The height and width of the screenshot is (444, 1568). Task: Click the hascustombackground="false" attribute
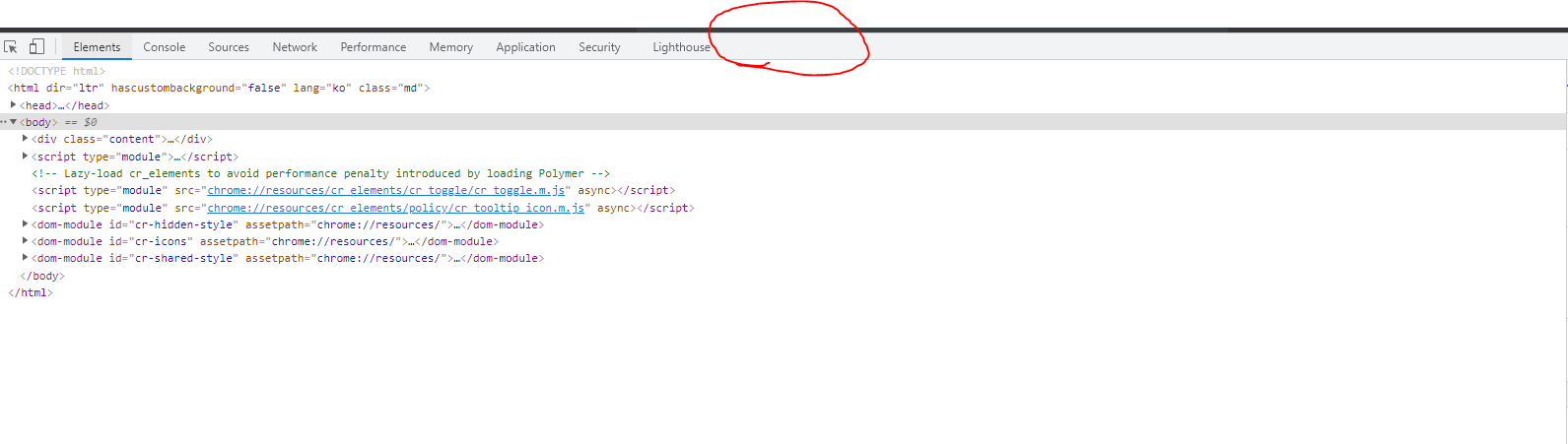198,88
